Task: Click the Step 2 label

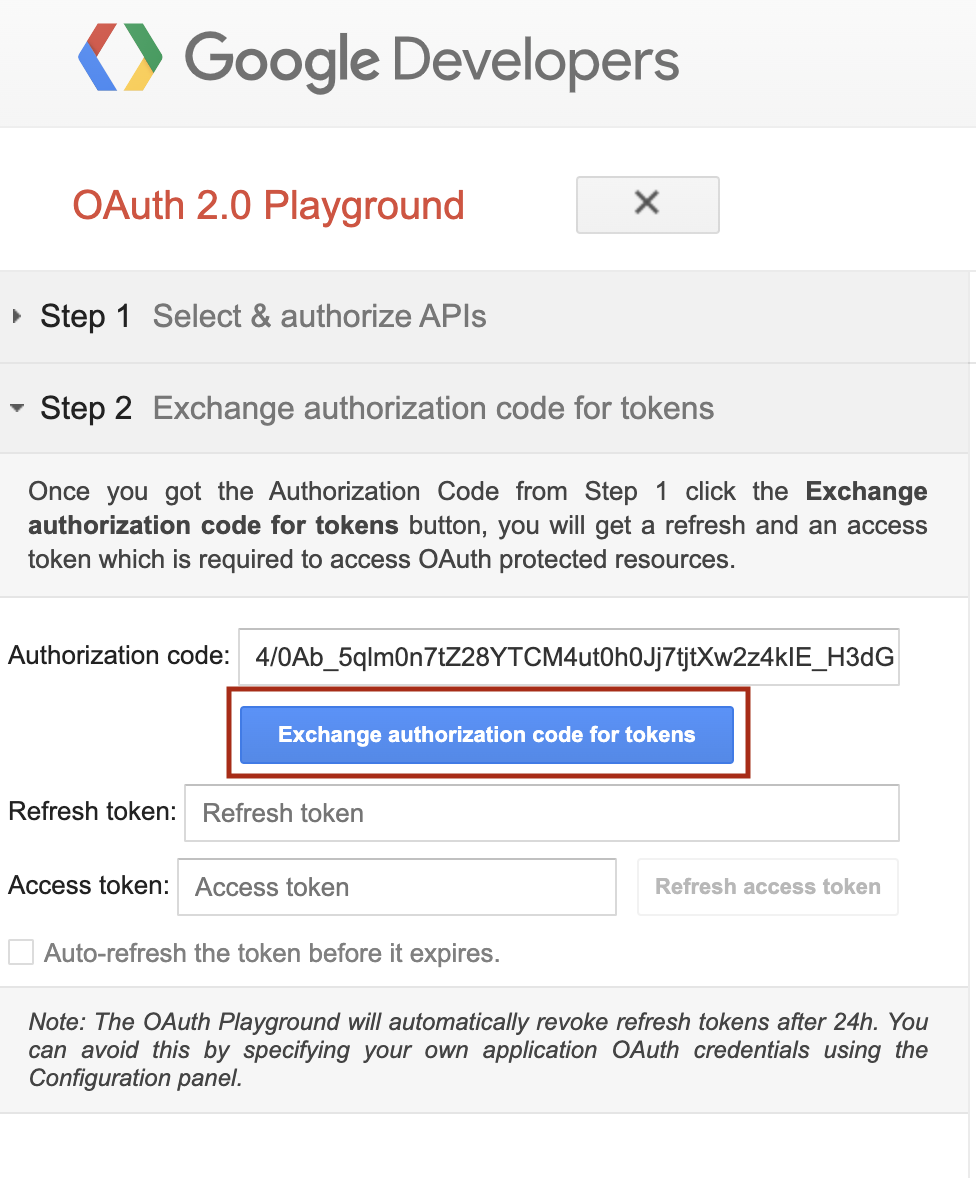Action: [x=86, y=409]
